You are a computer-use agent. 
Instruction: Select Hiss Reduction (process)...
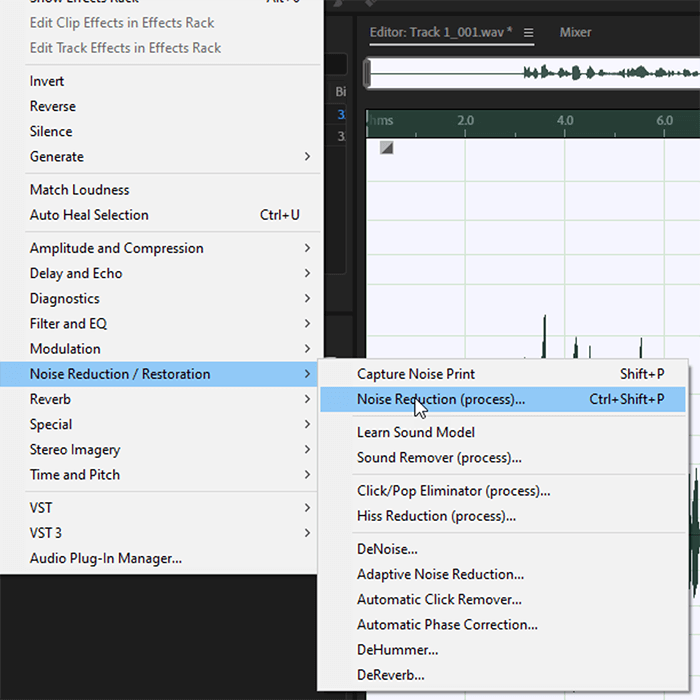[436, 516]
